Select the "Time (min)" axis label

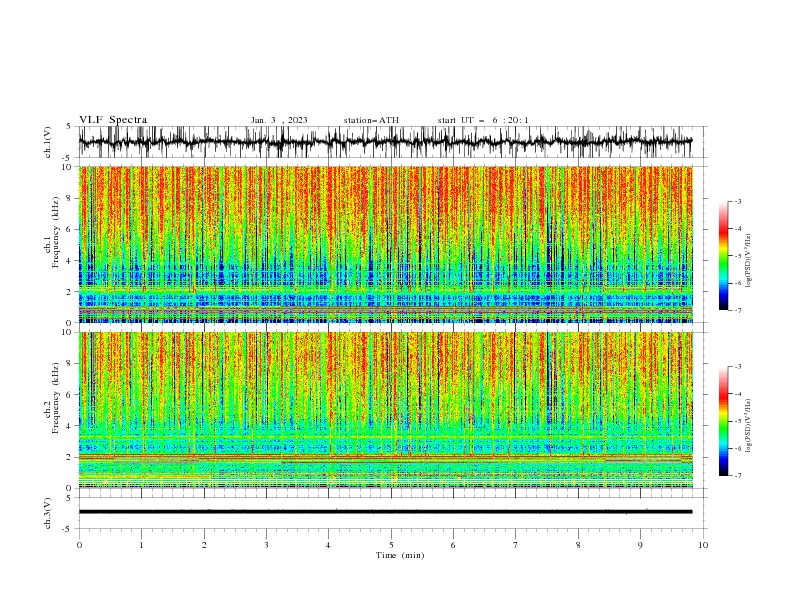pos(400,555)
